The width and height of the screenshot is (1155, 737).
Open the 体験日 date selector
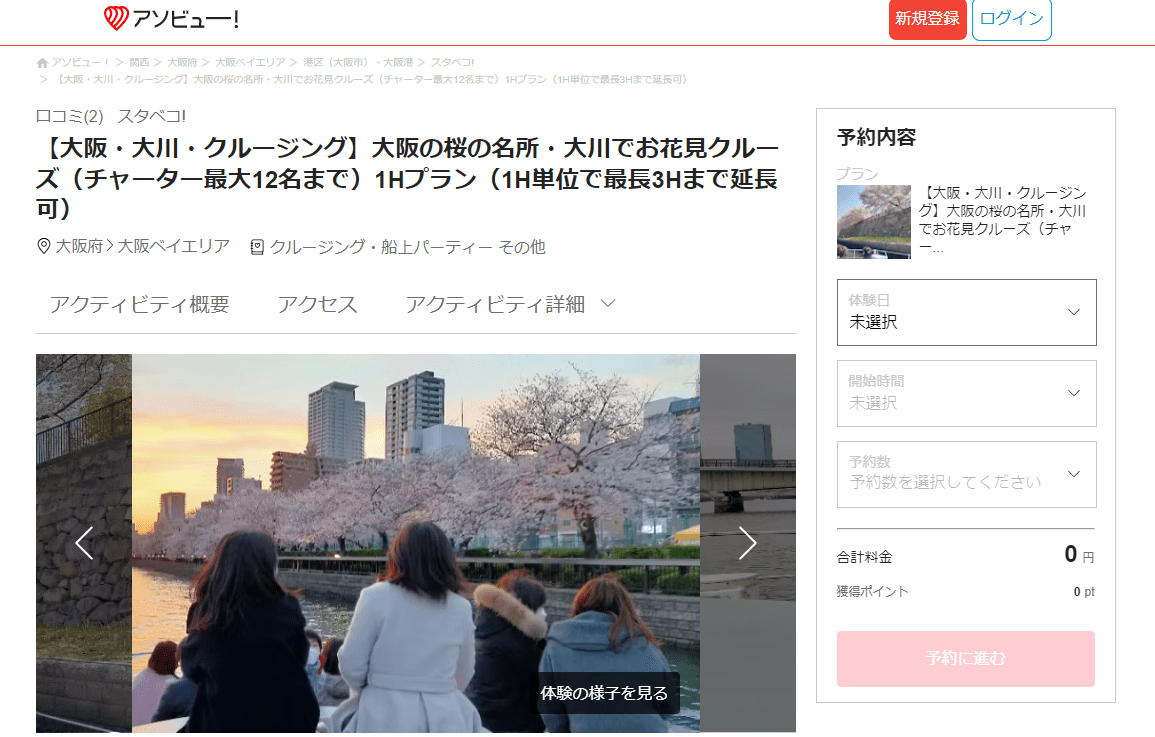[x=965, y=312]
